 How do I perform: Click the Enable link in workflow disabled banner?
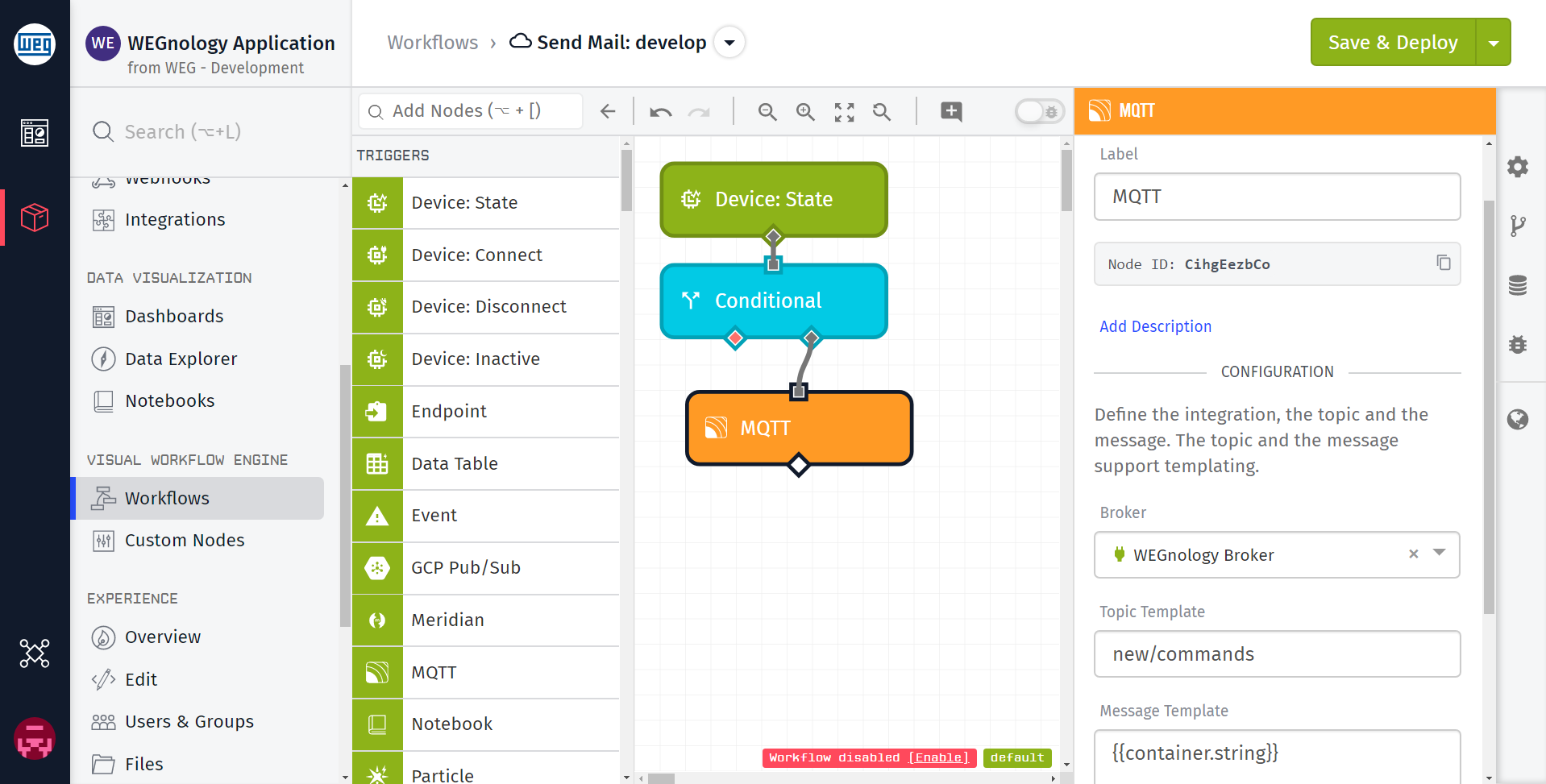938,757
